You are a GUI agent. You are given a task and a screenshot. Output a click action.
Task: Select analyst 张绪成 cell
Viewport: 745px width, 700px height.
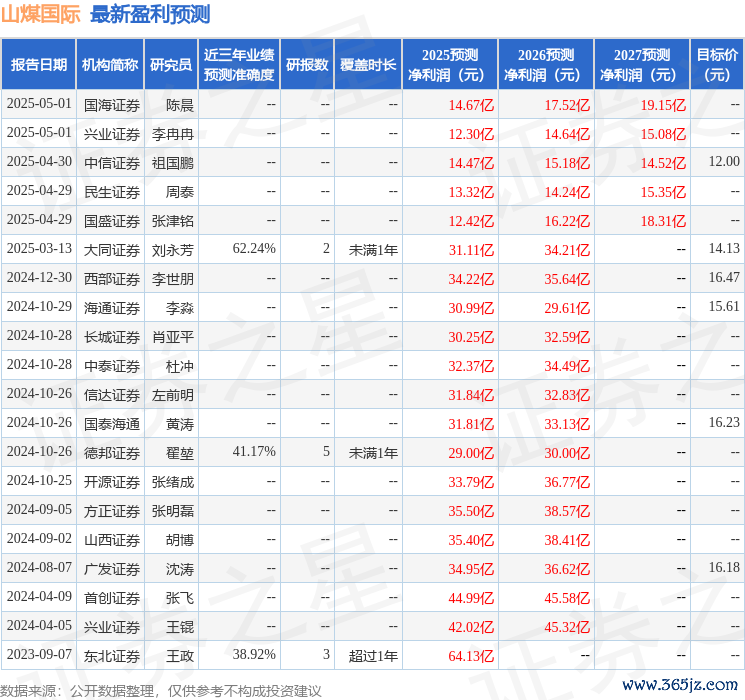pos(172,482)
